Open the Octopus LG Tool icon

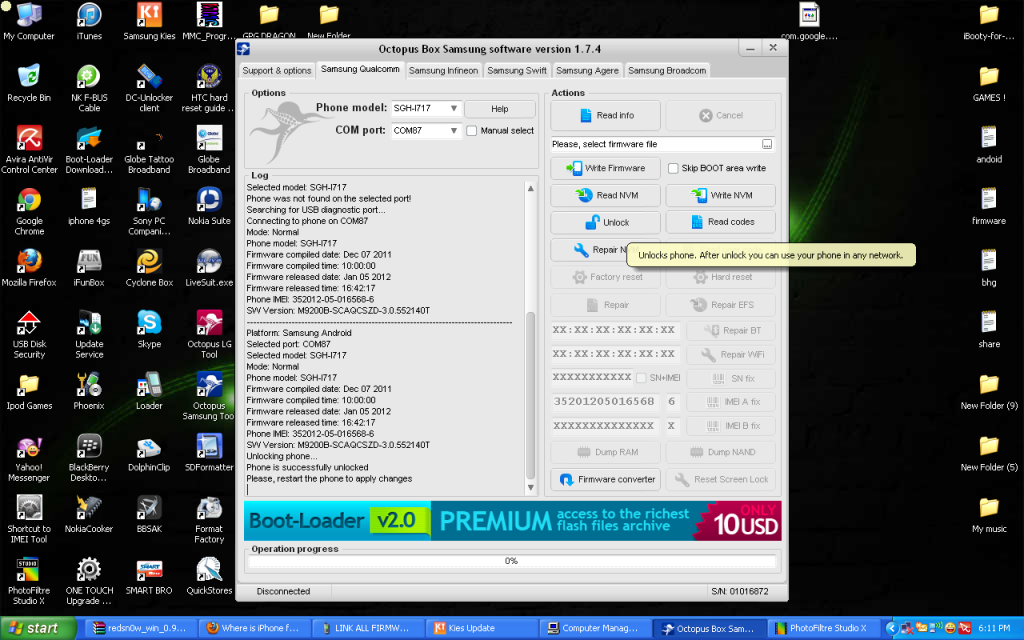tap(209, 334)
